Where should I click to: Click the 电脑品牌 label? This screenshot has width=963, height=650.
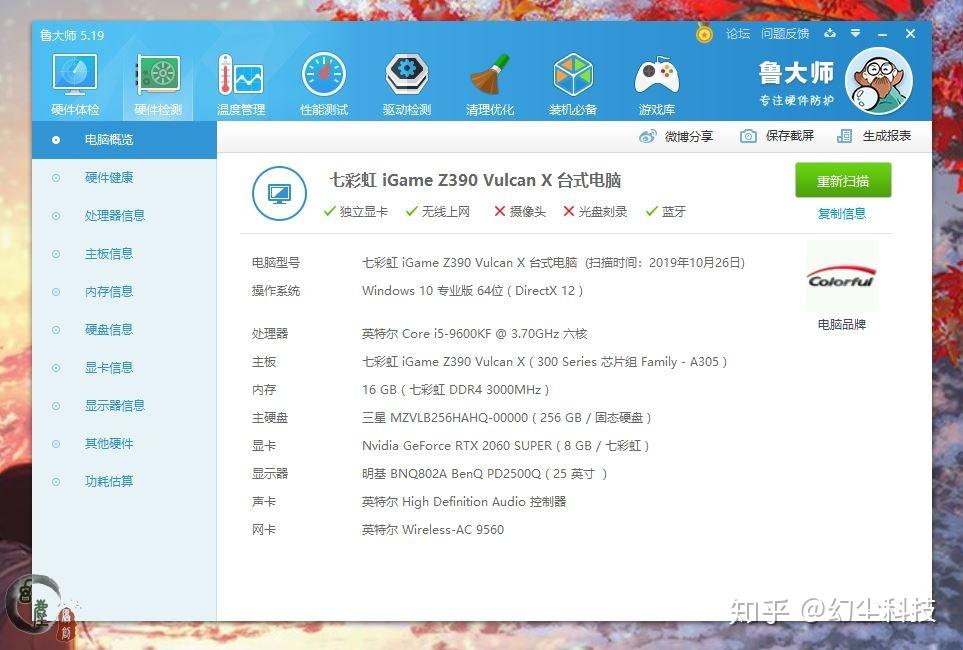click(841, 324)
